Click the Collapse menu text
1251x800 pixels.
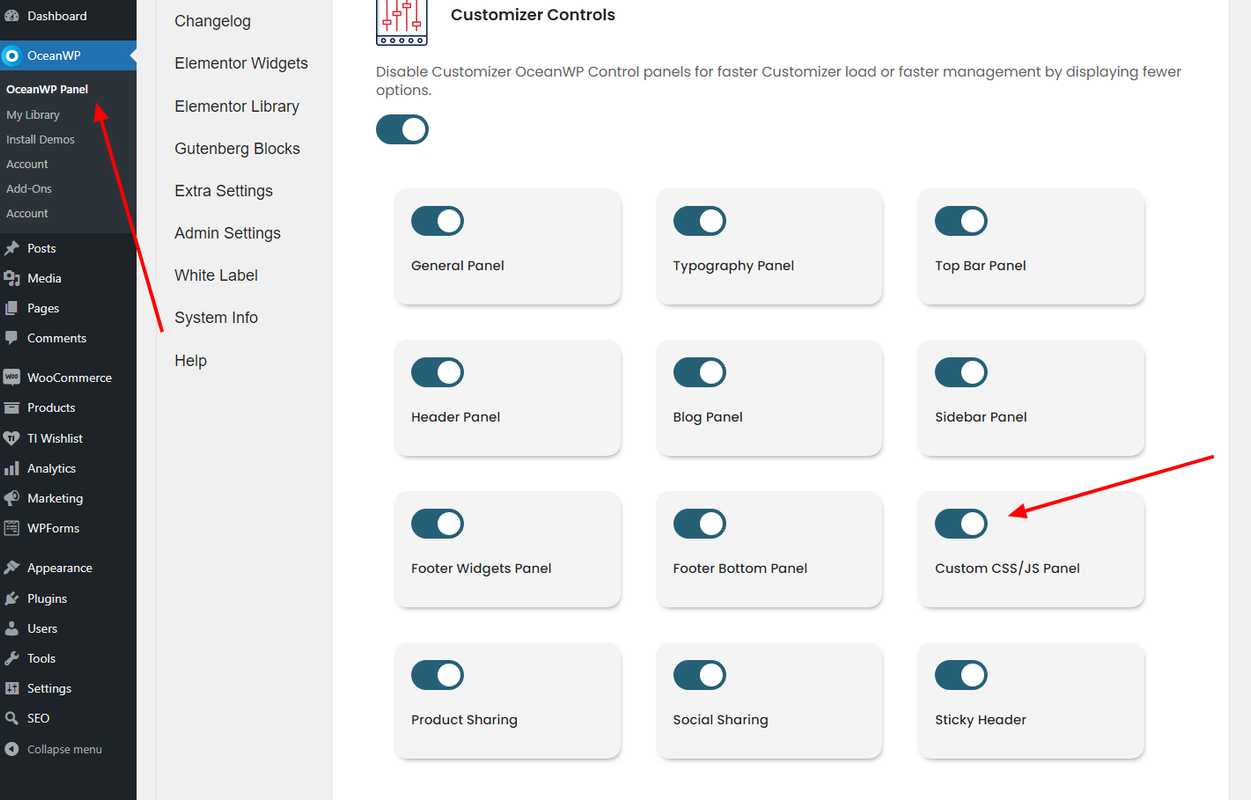click(64, 749)
